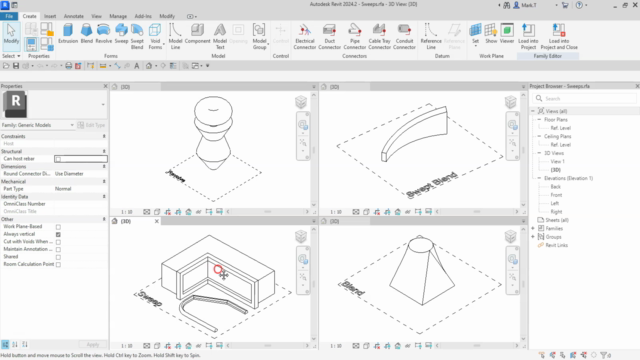The width and height of the screenshot is (640, 360).
Task: Open View 1 in Project Browser
Action: click(x=557, y=162)
